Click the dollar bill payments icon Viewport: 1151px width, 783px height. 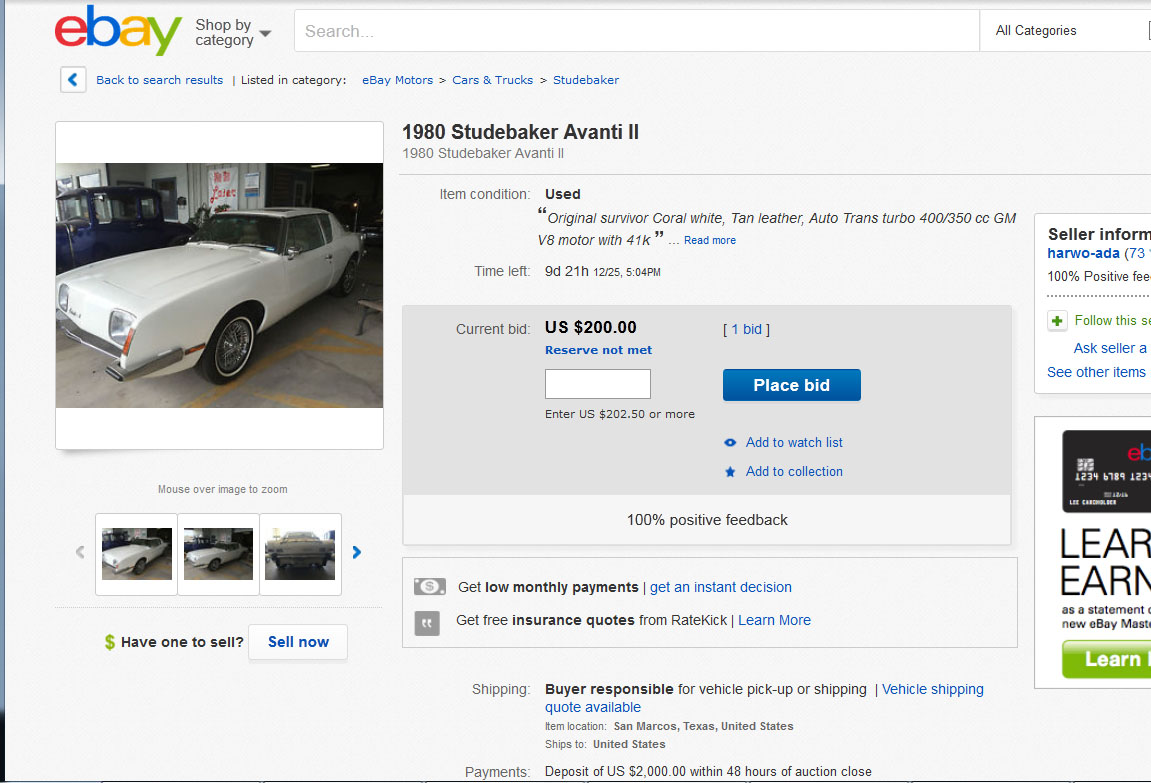pos(429,587)
